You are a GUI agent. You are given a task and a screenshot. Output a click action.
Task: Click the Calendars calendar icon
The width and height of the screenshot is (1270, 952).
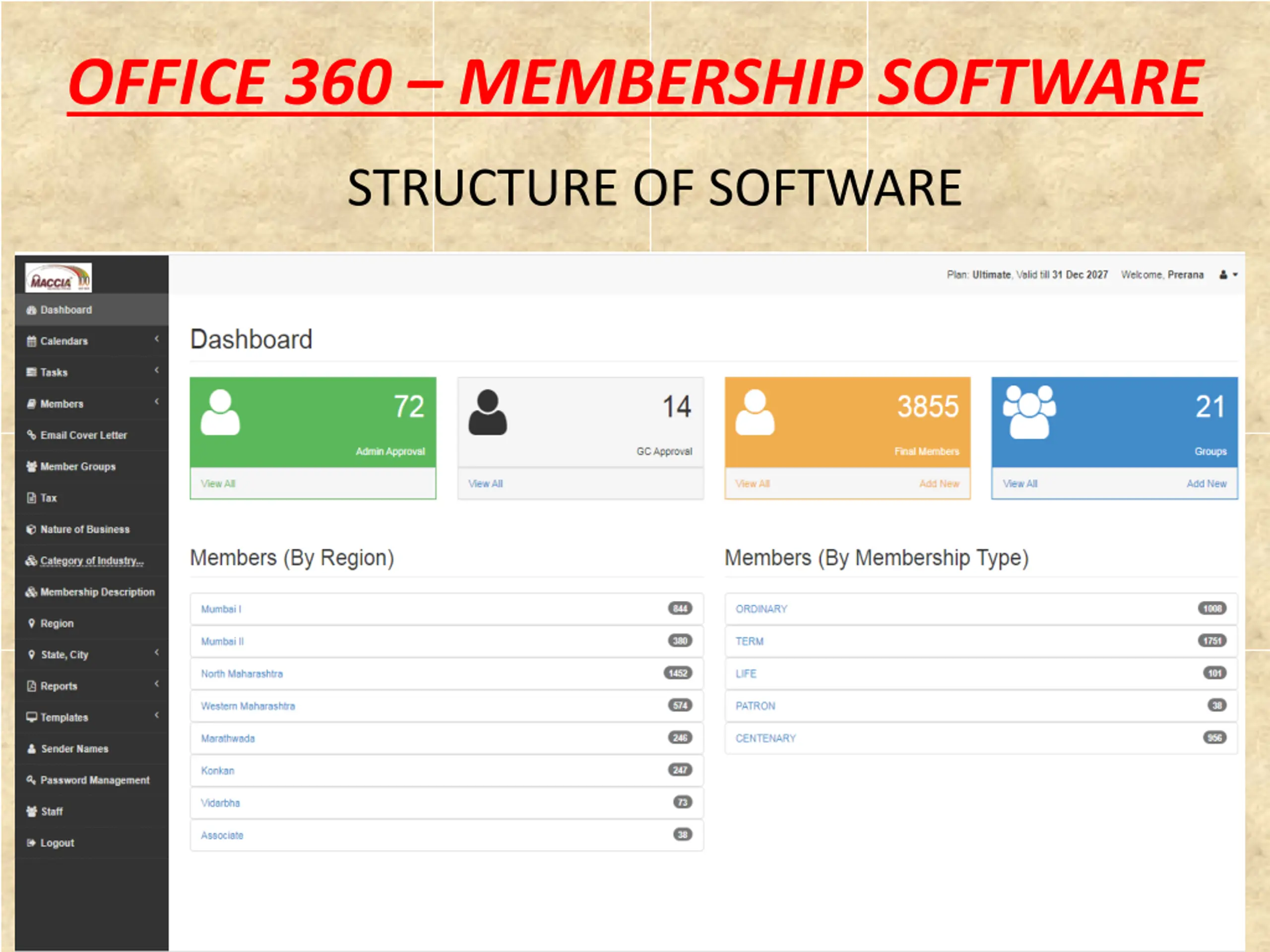coord(32,342)
